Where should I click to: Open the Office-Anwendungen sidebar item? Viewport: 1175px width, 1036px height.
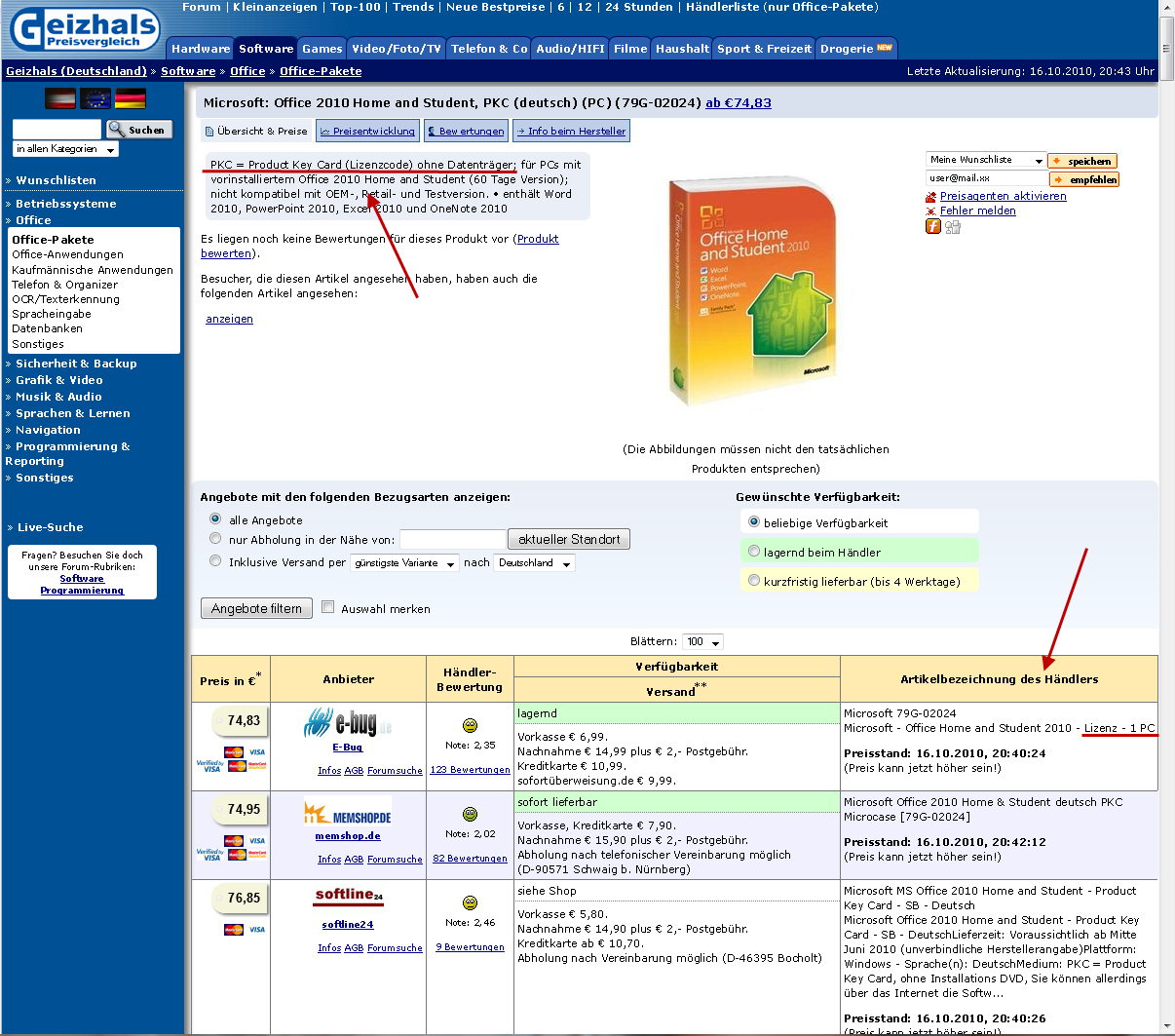pyautogui.click(x=67, y=254)
